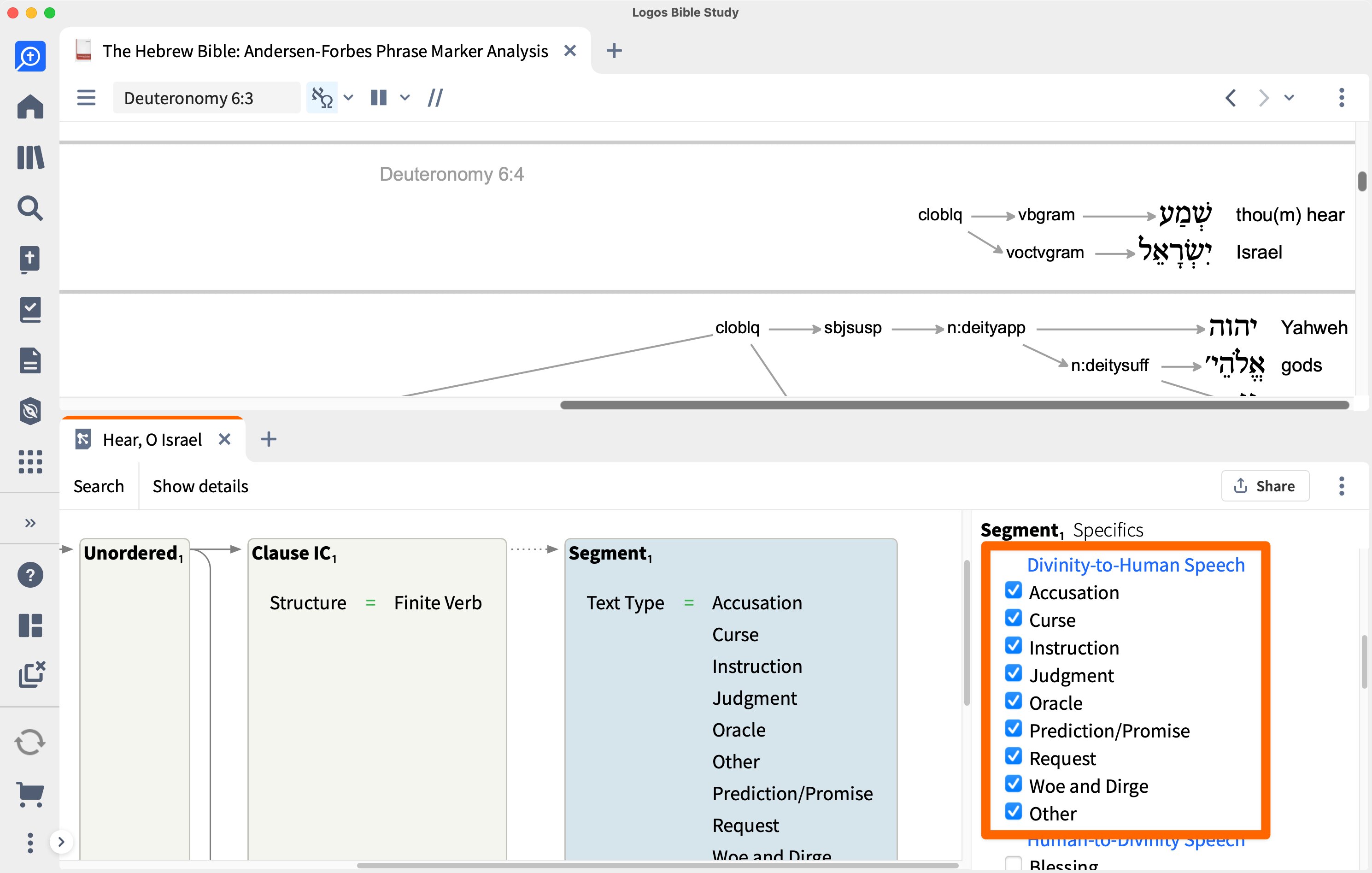This screenshot has width=1372, height=873.
Task: Click the horizontal scrollbar of the query editor
Action: [657, 866]
